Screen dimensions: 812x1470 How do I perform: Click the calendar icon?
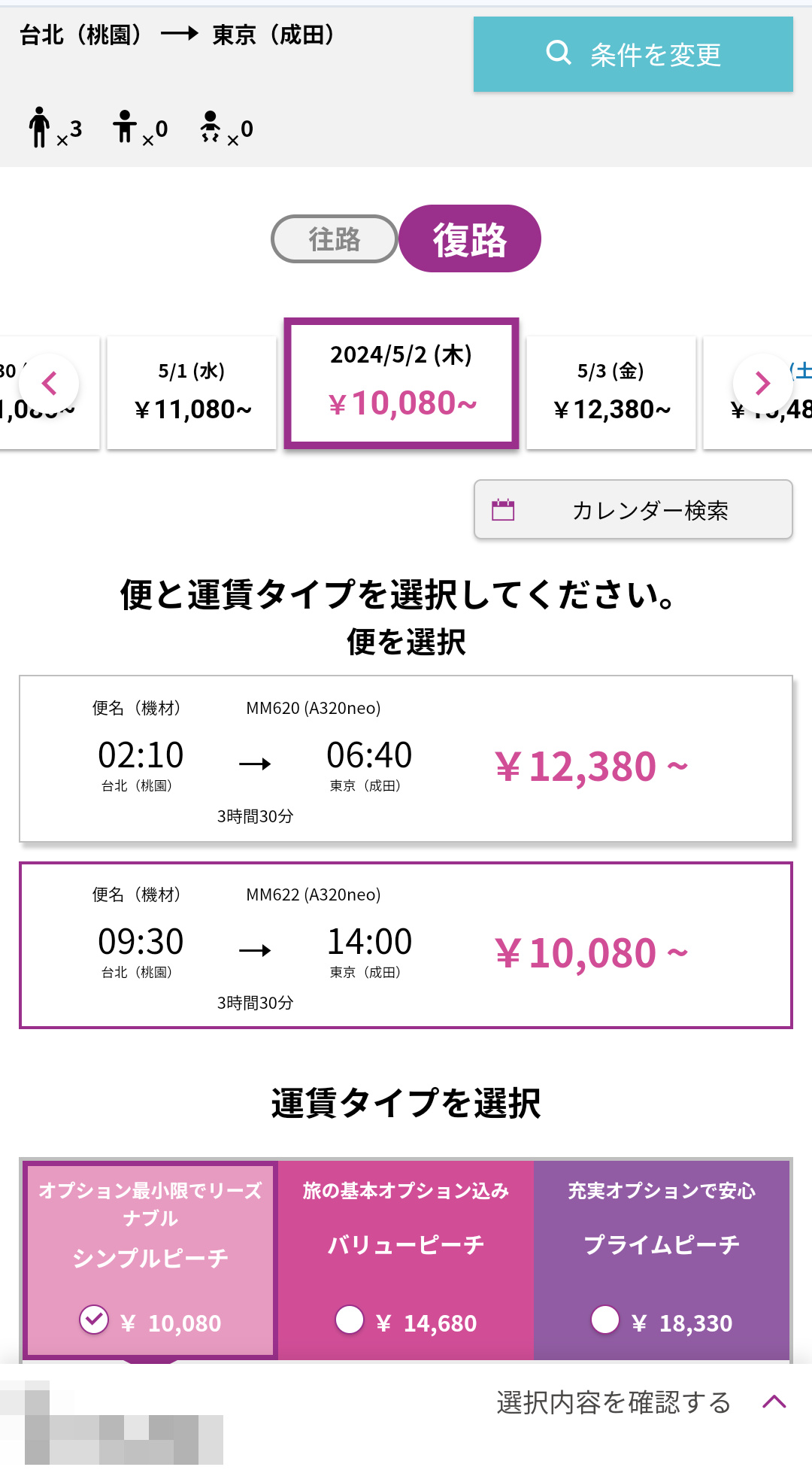[503, 510]
